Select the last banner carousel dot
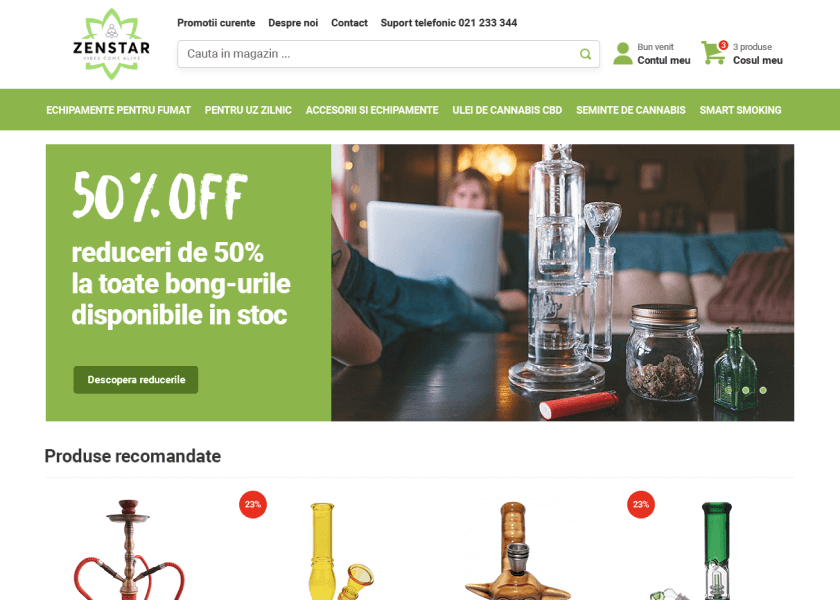Image resolution: width=840 pixels, height=600 pixels. [x=763, y=391]
